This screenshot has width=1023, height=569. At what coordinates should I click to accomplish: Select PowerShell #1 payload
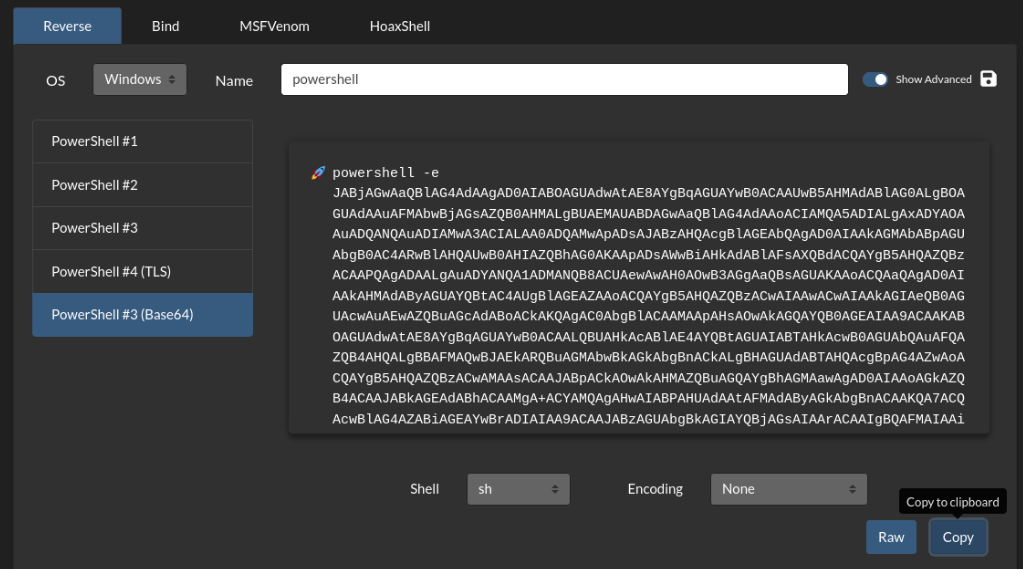tap(142, 141)
